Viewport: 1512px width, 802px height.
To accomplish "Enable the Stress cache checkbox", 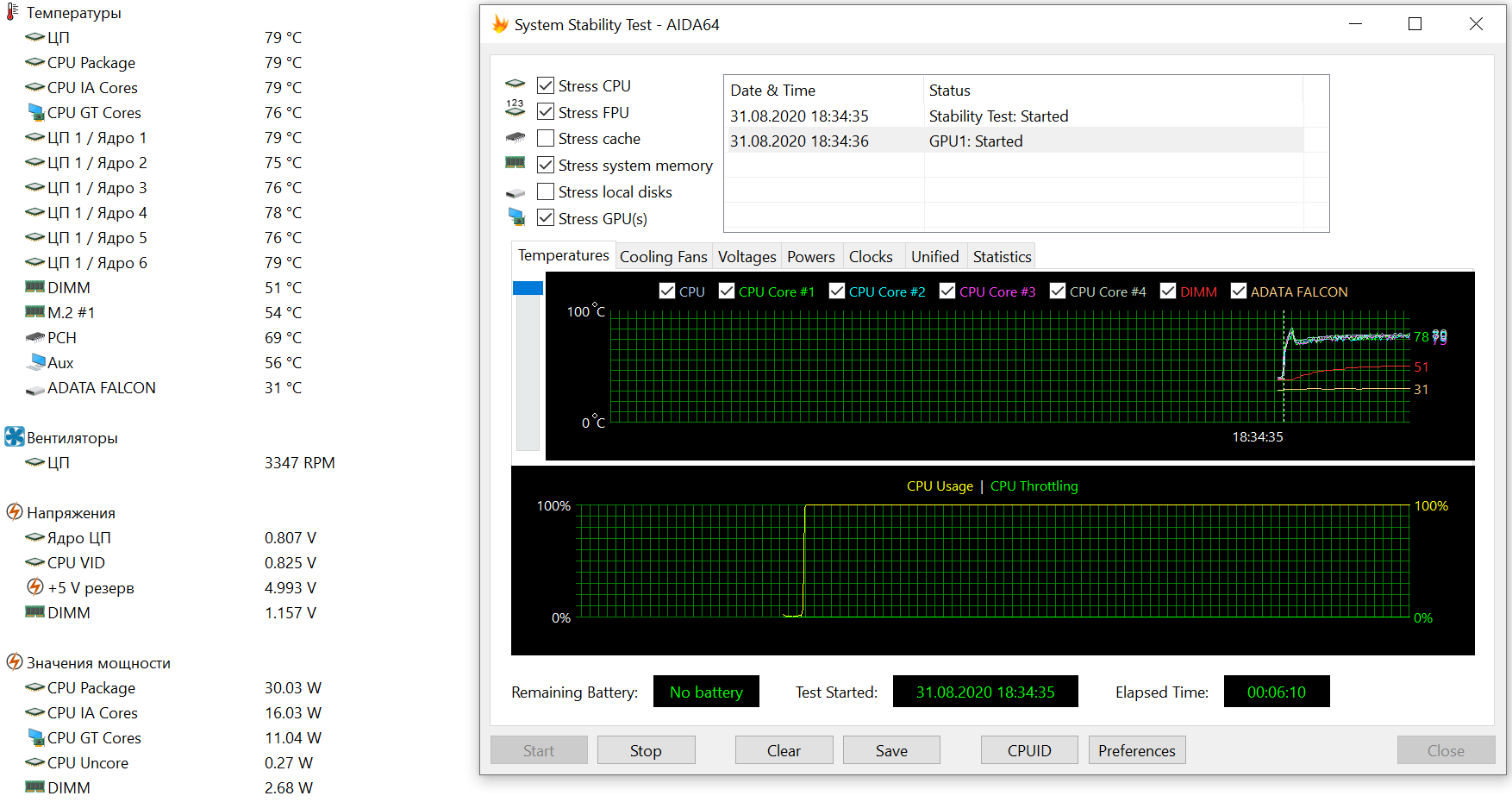I will click(546, 139).
